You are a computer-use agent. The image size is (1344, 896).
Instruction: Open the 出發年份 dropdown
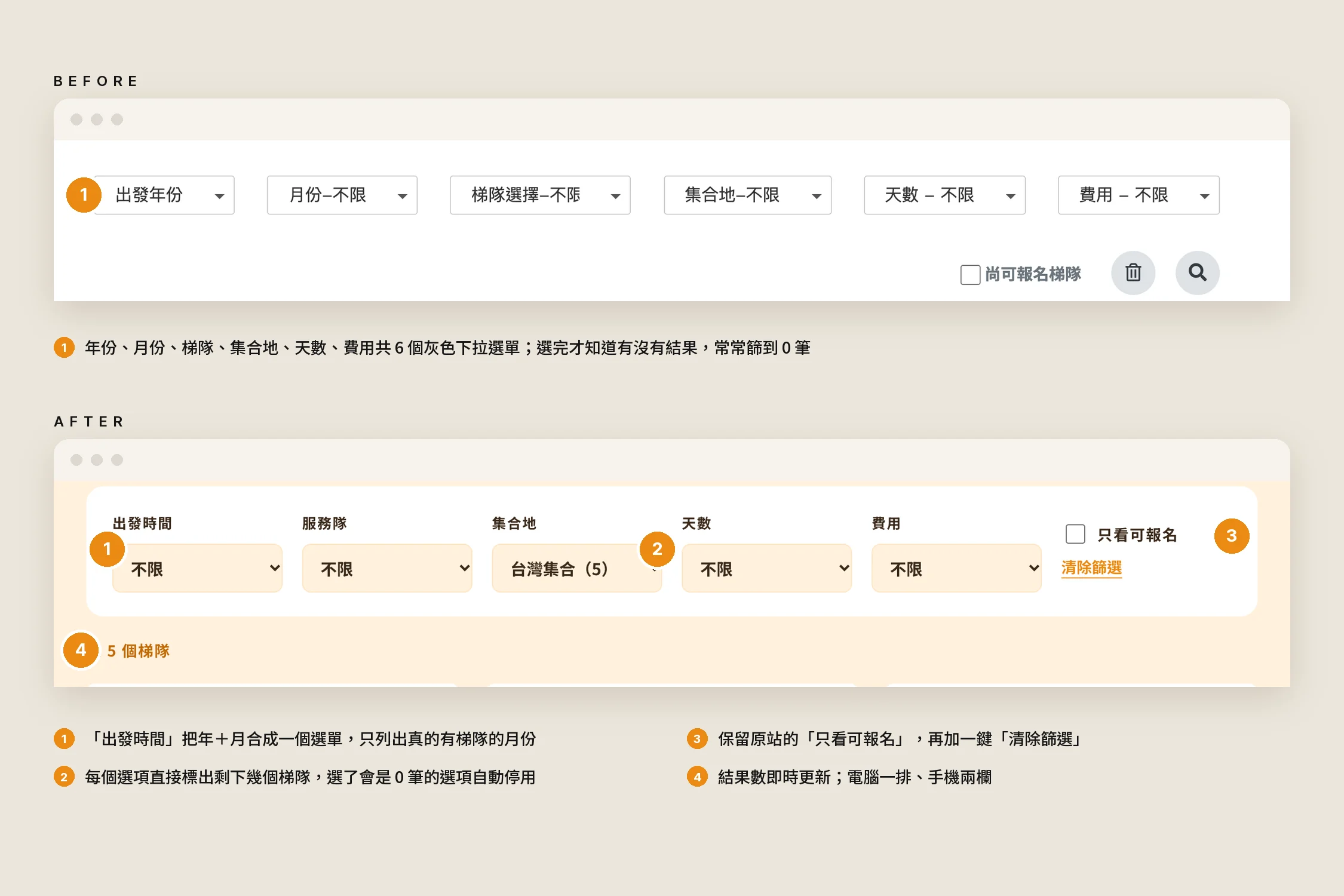(164, 195)
